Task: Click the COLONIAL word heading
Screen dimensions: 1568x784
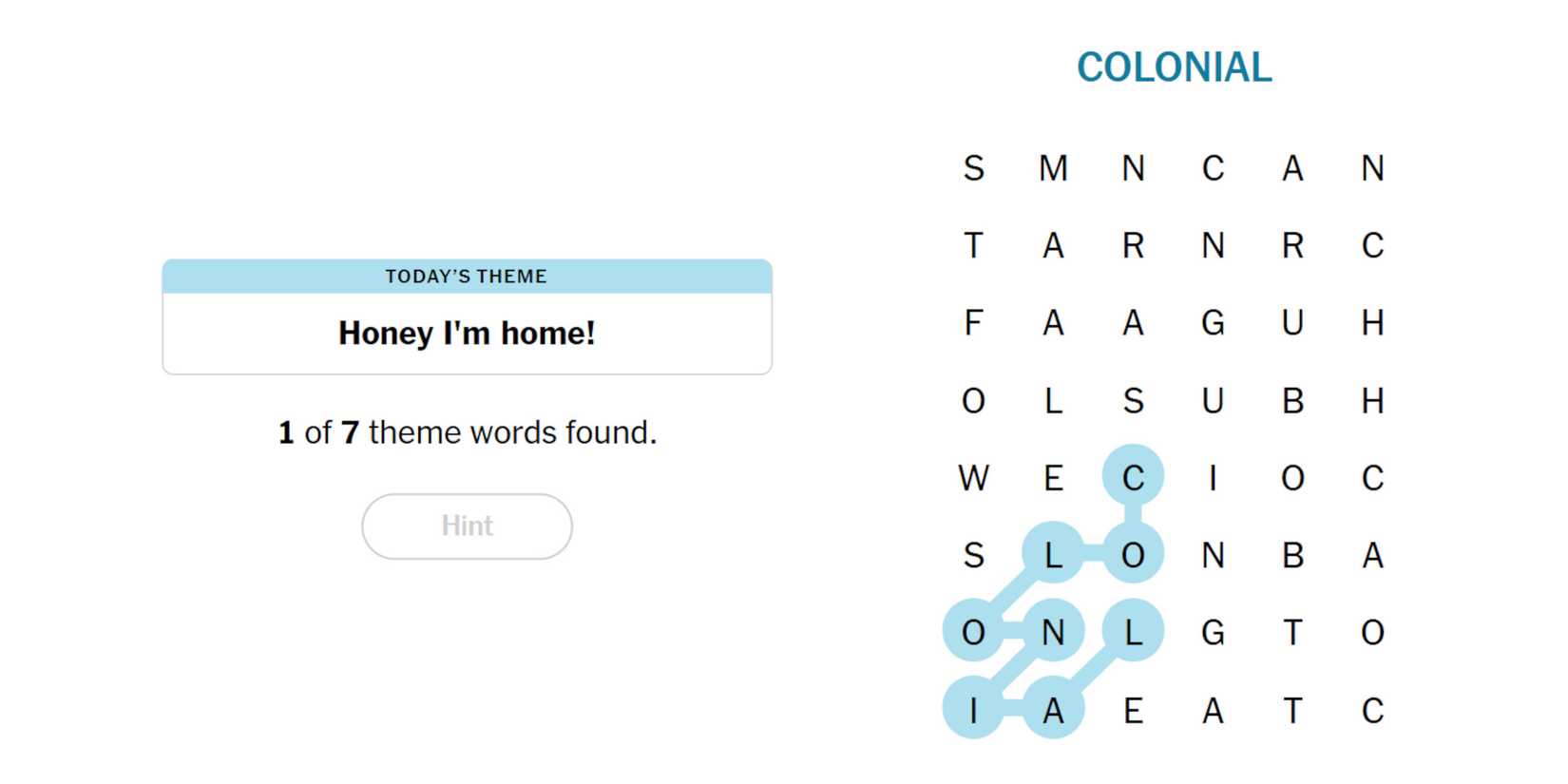Action: point(1174,67)
